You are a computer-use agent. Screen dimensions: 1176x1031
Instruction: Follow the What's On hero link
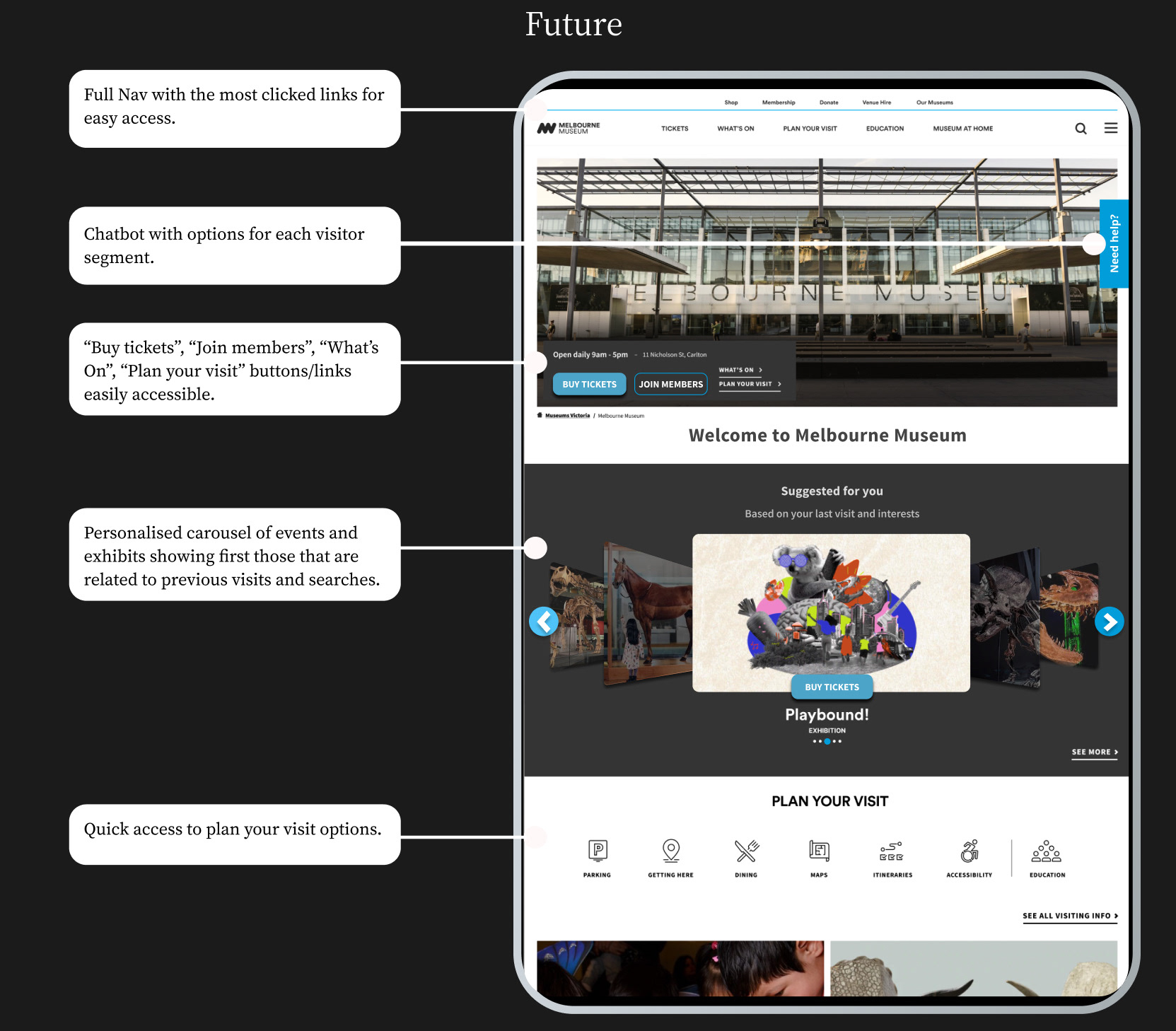coord(740,370)
